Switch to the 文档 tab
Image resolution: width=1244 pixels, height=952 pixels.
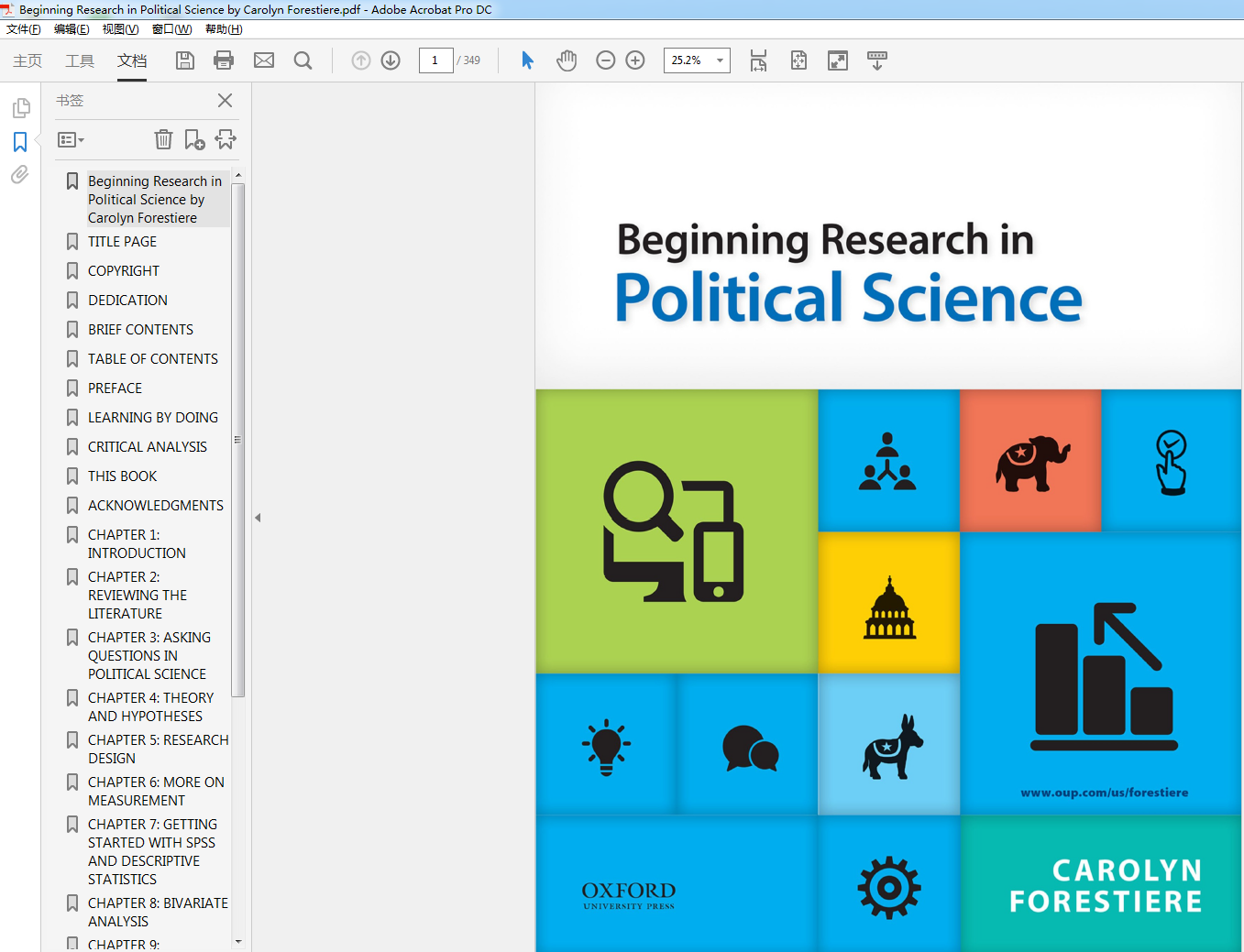pyautogui.click(x=132, y=60)
